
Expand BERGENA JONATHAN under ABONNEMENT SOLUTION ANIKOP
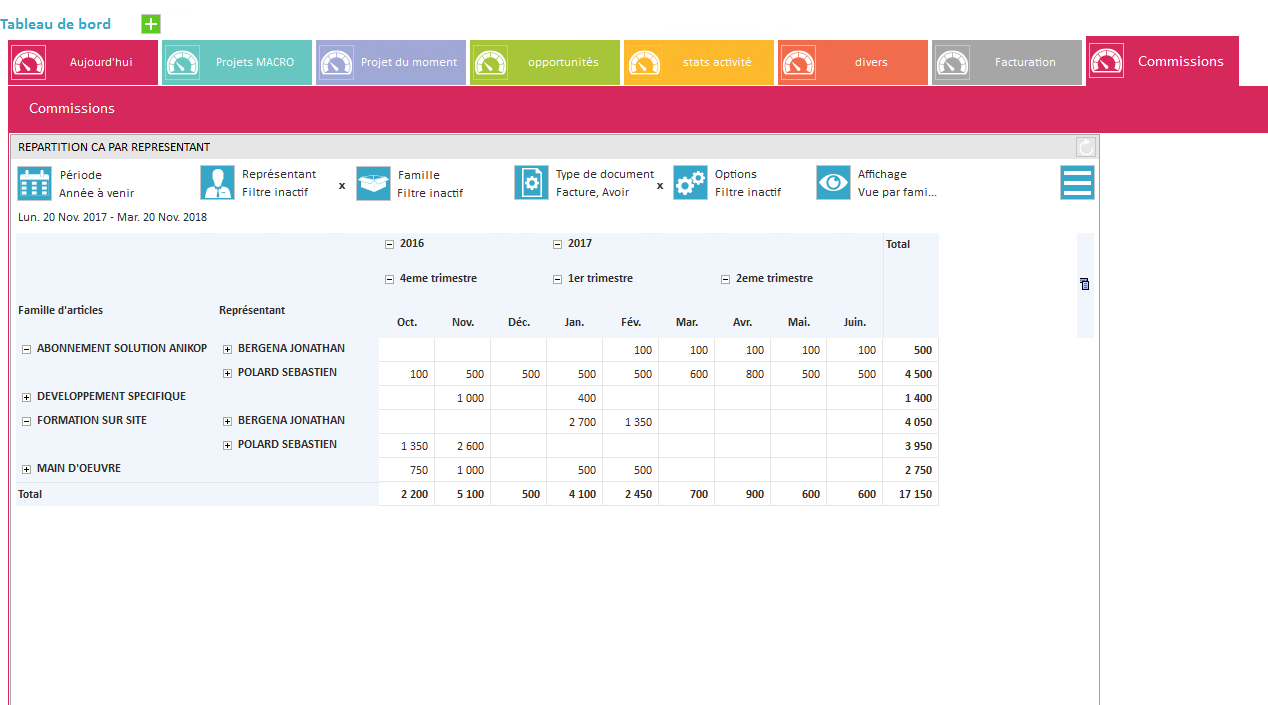click(x=227, y=350)
